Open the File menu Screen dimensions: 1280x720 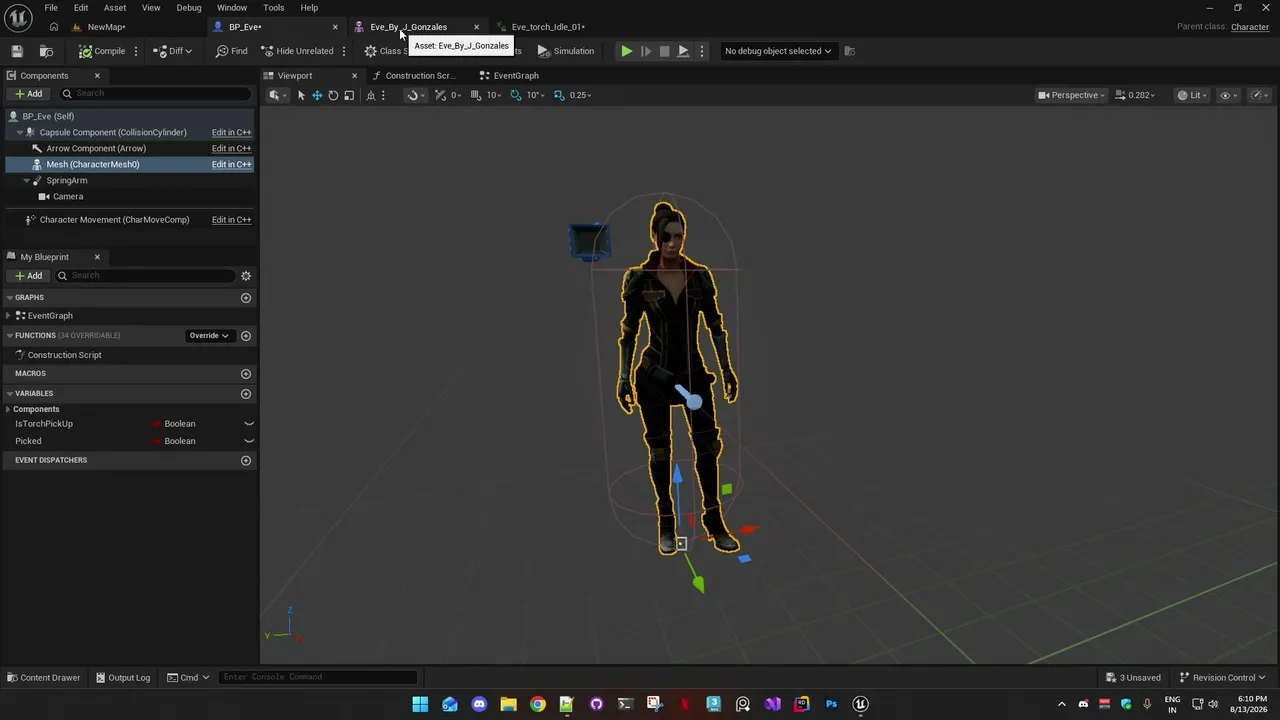(51, 8)
